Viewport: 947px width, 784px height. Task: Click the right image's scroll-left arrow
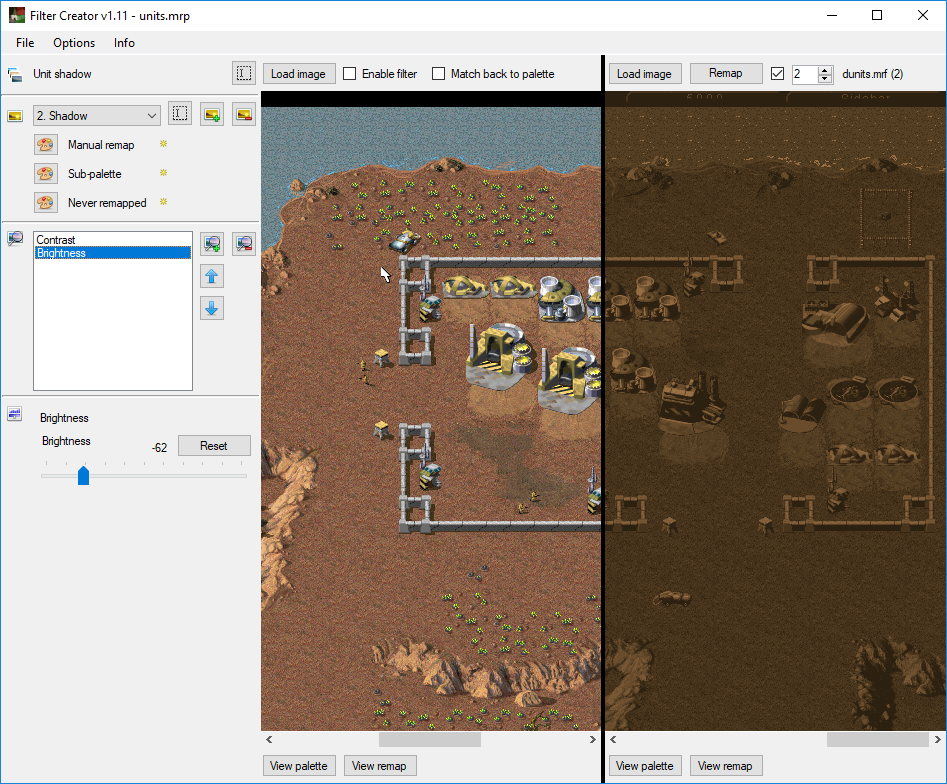point(614,739)
